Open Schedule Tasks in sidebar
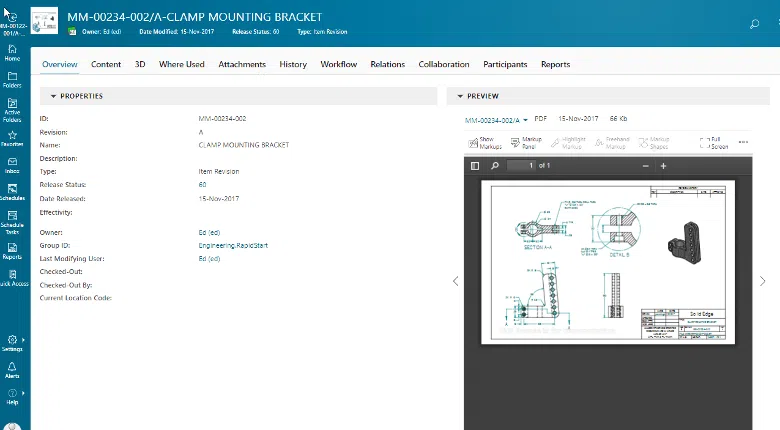The image size is (780, 430). tap(12, 222)
